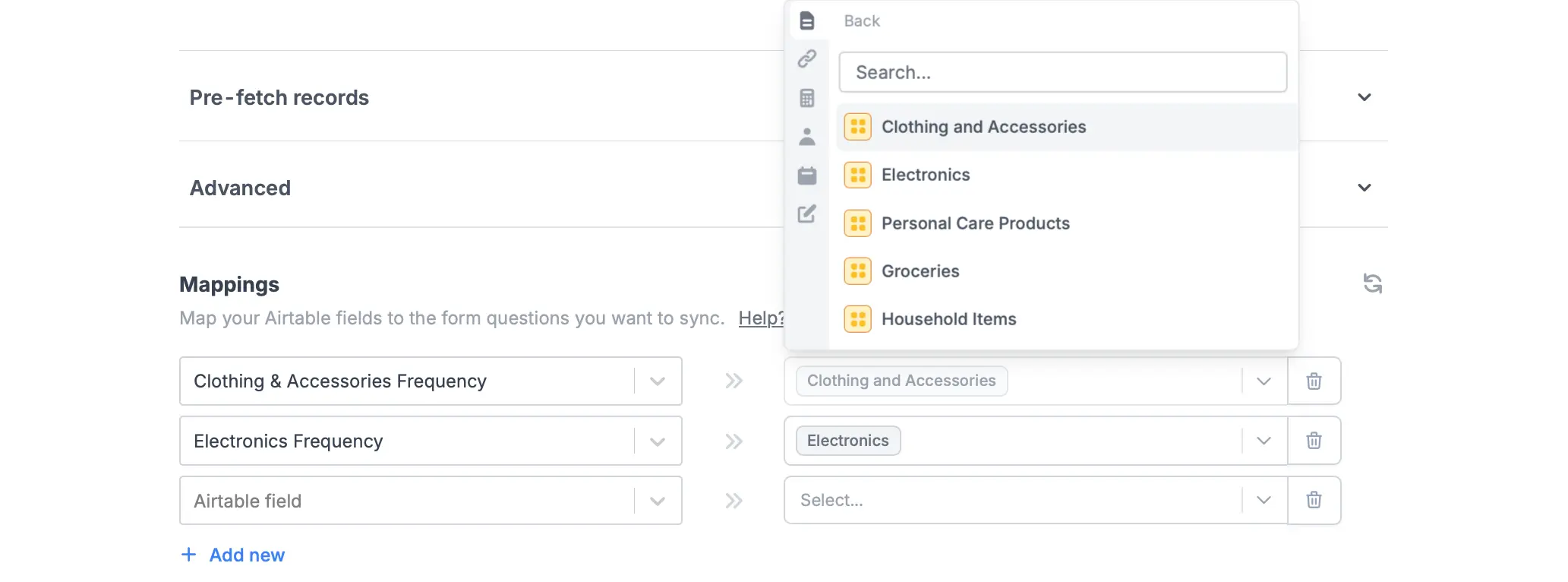This screenshot has width=1568, height=582.
Task: Click the Mappings heading text
Action: (x=229, y=284)
